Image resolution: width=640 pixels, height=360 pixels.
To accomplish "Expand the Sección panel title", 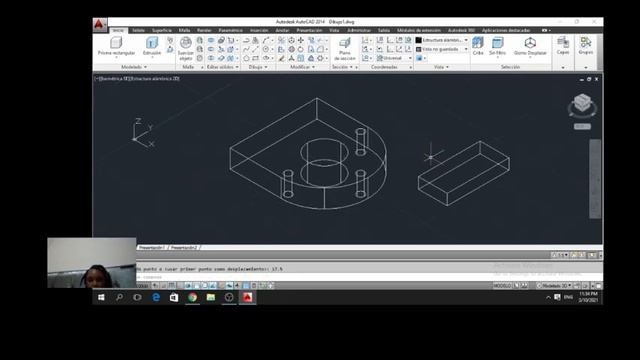I will pyautogui.click(x=342, y=67).
